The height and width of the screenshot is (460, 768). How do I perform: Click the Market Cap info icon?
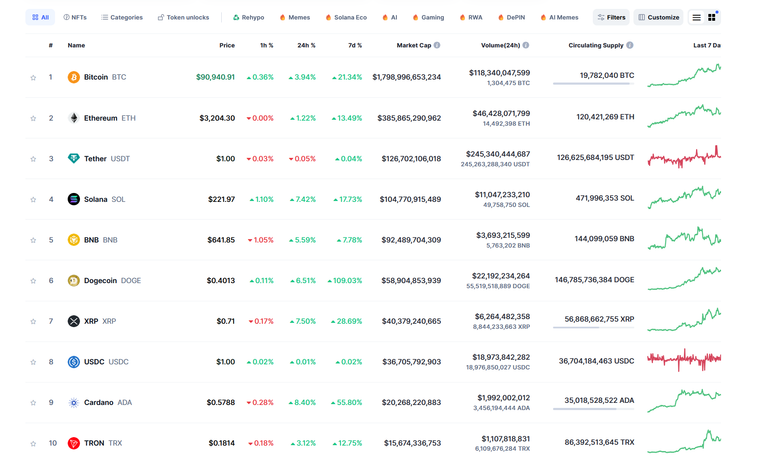437,46
